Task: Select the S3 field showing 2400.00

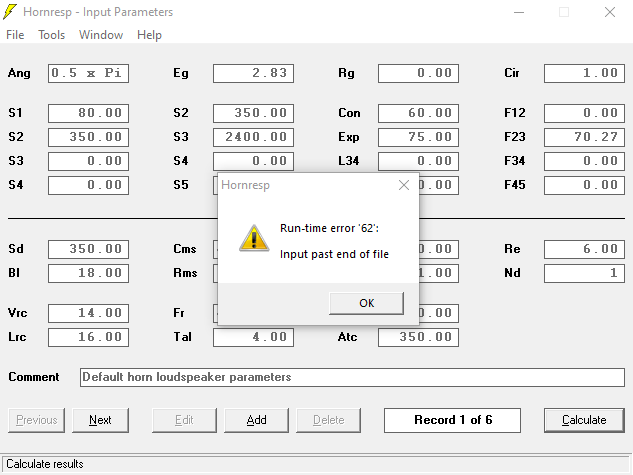Action: coord(254,137)
